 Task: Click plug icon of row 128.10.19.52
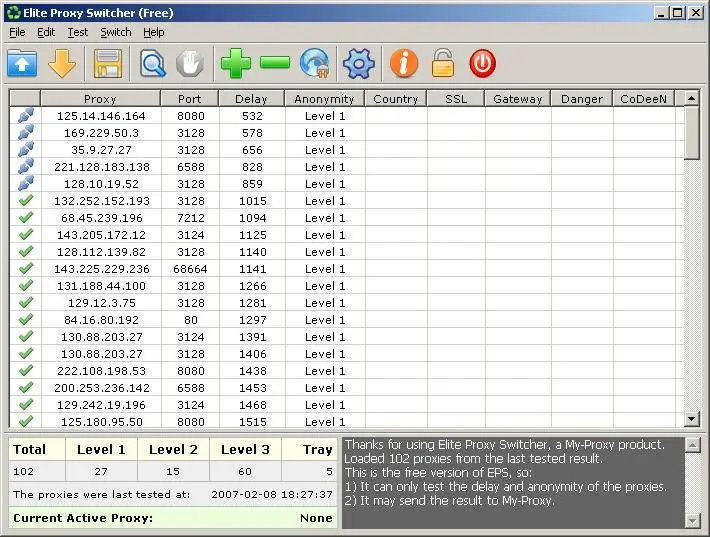tap(26, 183)
